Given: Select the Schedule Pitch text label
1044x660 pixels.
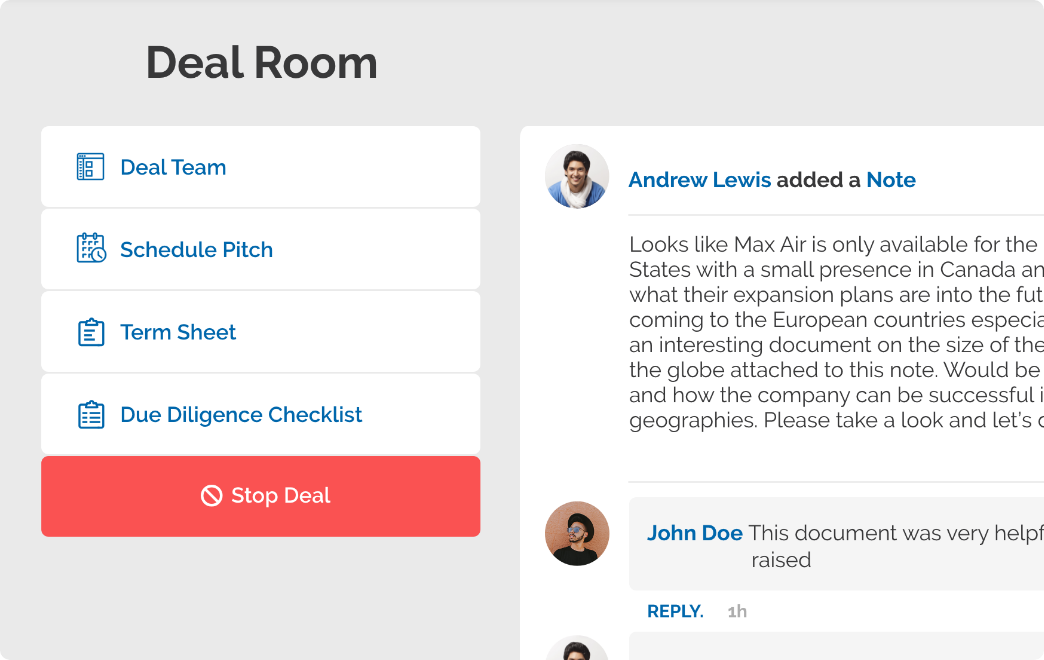Looking at the screenshot, I should (196, 249).
